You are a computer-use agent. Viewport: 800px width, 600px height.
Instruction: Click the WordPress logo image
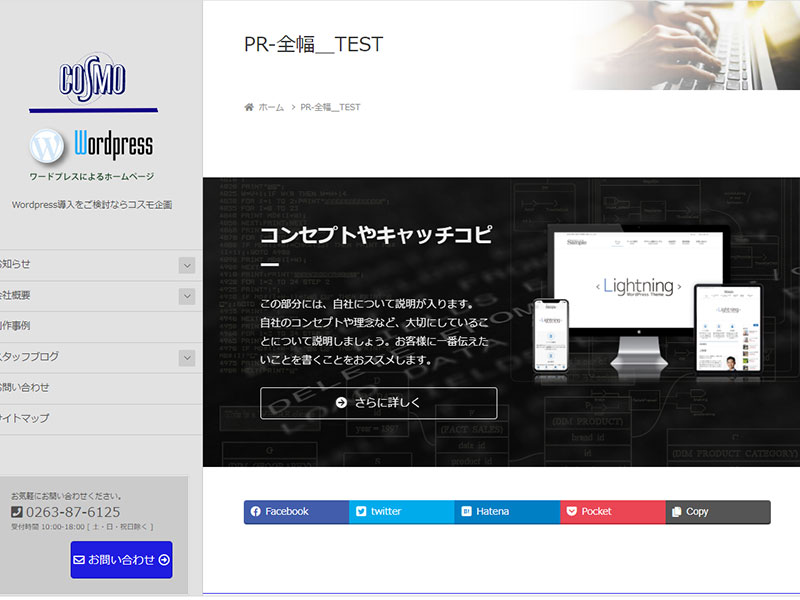(92, 146)
